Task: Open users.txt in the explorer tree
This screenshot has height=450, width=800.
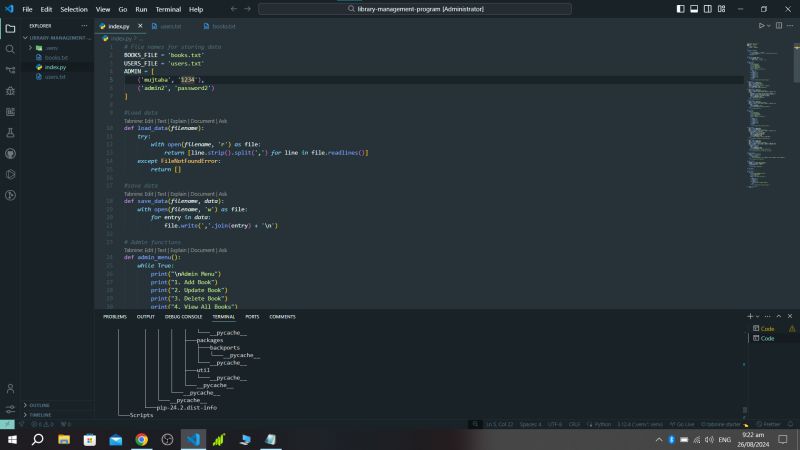Action: pos(56,77)
